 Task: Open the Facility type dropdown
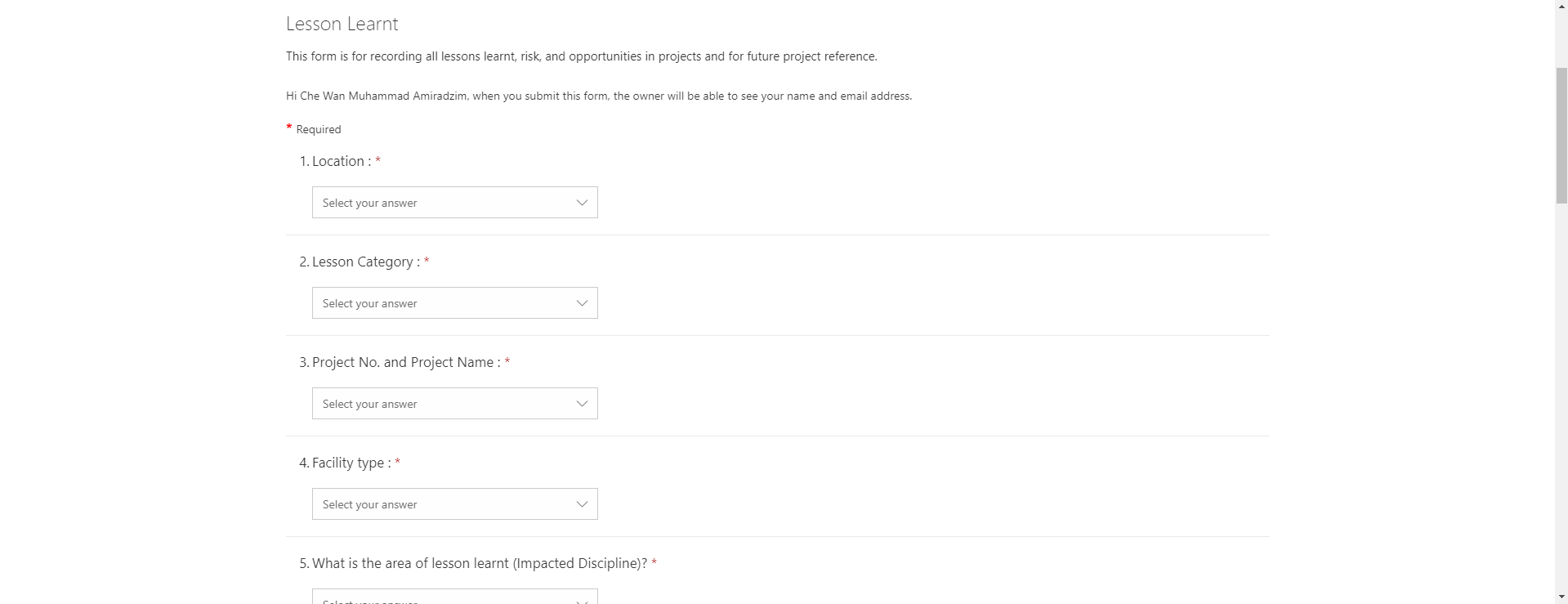454,503
